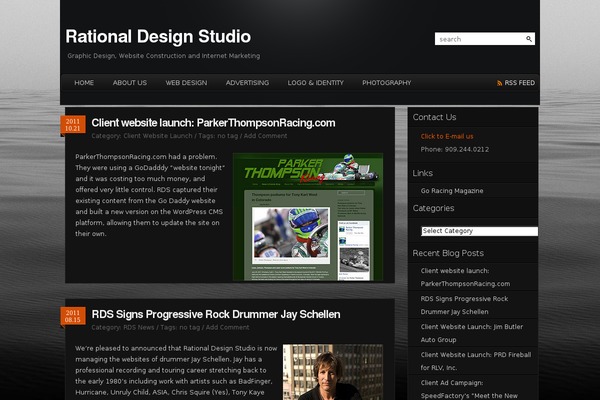
Task: Click the Jay Schellen portrait photo
Action: 333,372
